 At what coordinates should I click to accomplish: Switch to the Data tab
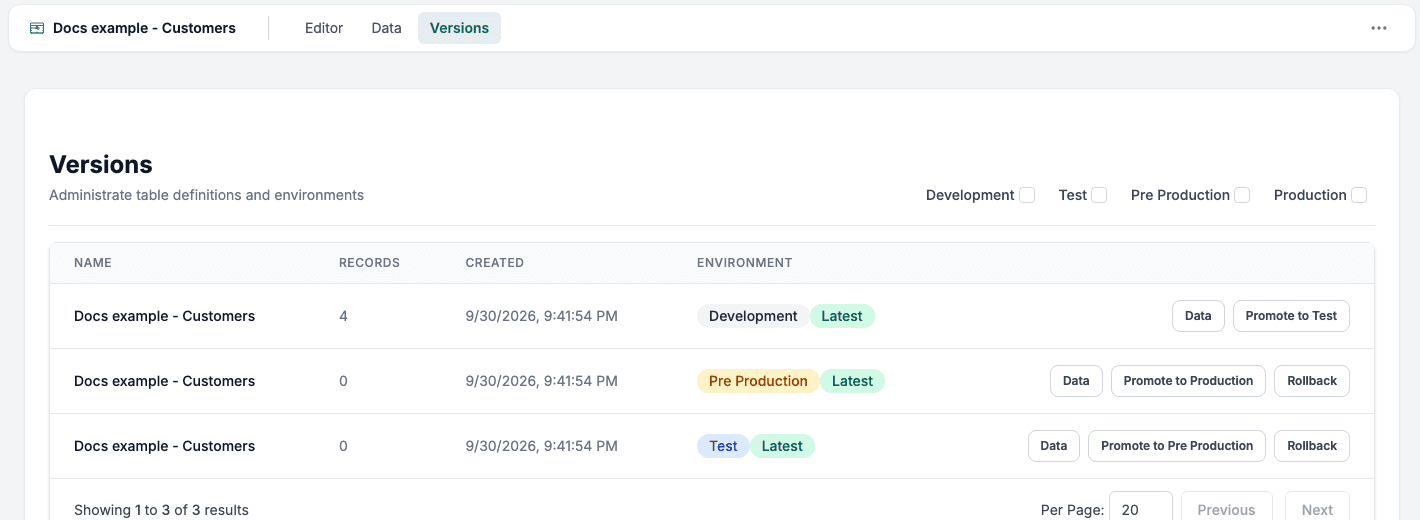(x=386, y=28)
